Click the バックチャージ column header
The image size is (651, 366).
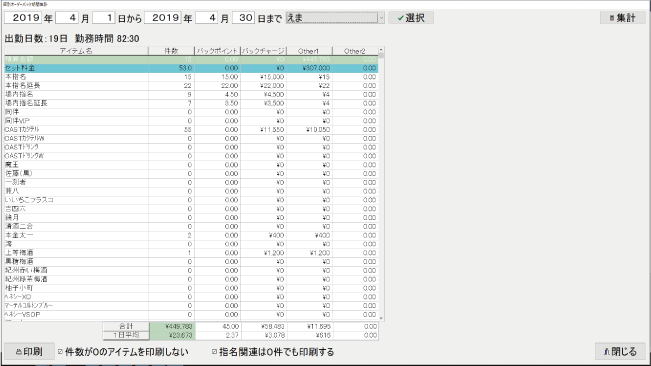coord(263,51)
